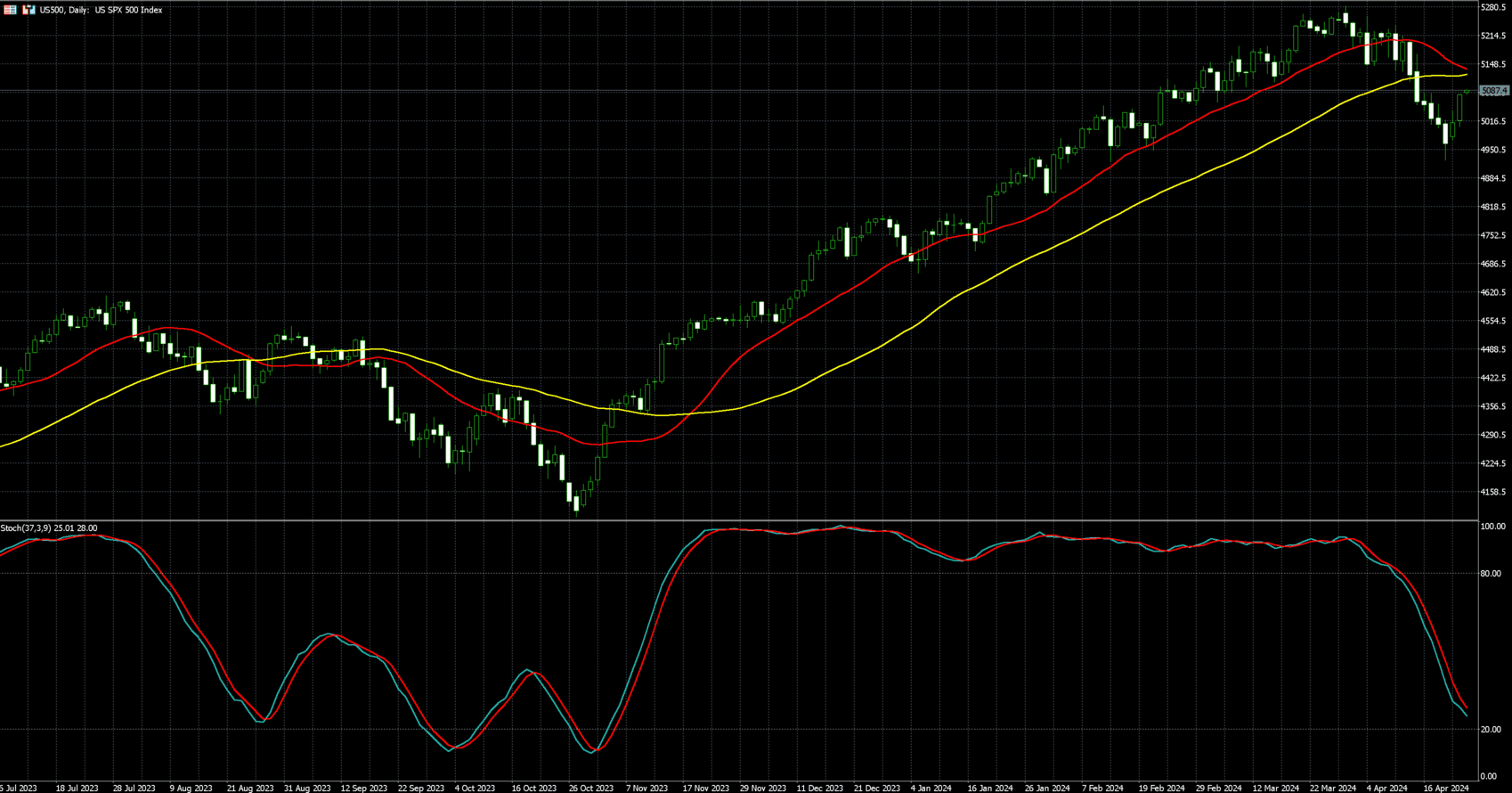
Task: Click the 80.00 stochastic level label
Action: [1491, 574]
